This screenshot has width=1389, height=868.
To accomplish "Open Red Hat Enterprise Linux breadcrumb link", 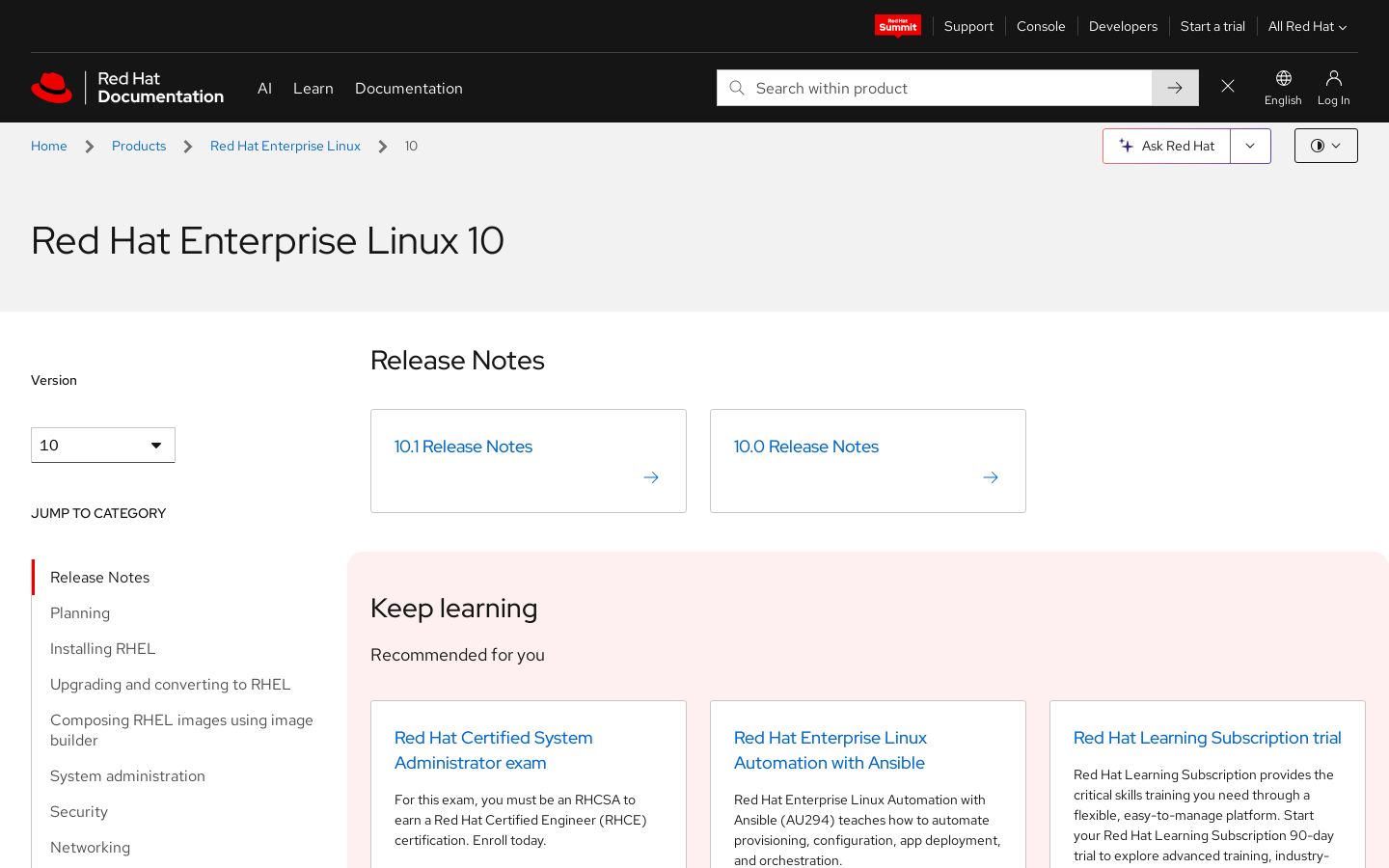I will [x=286, y=146].
